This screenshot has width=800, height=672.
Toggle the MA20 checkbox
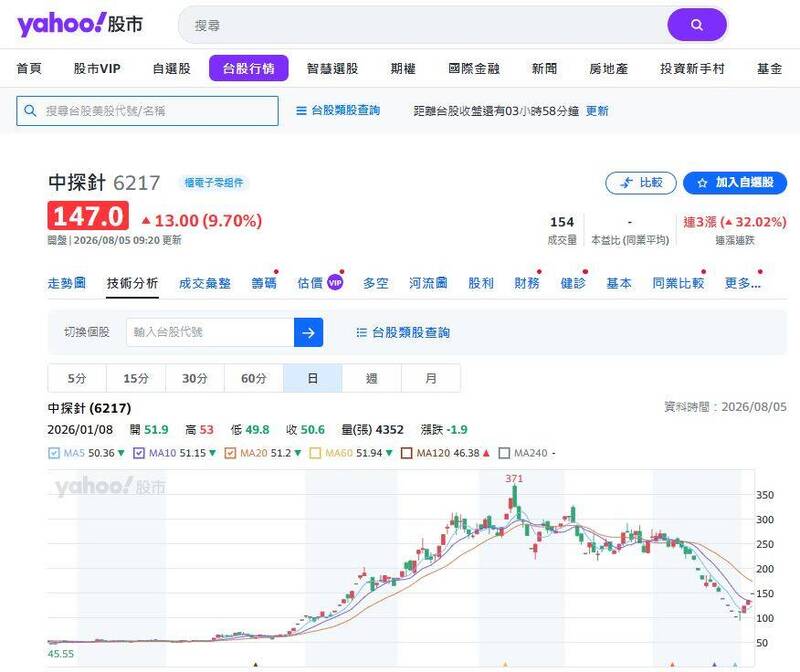click(x=230, y=453)
